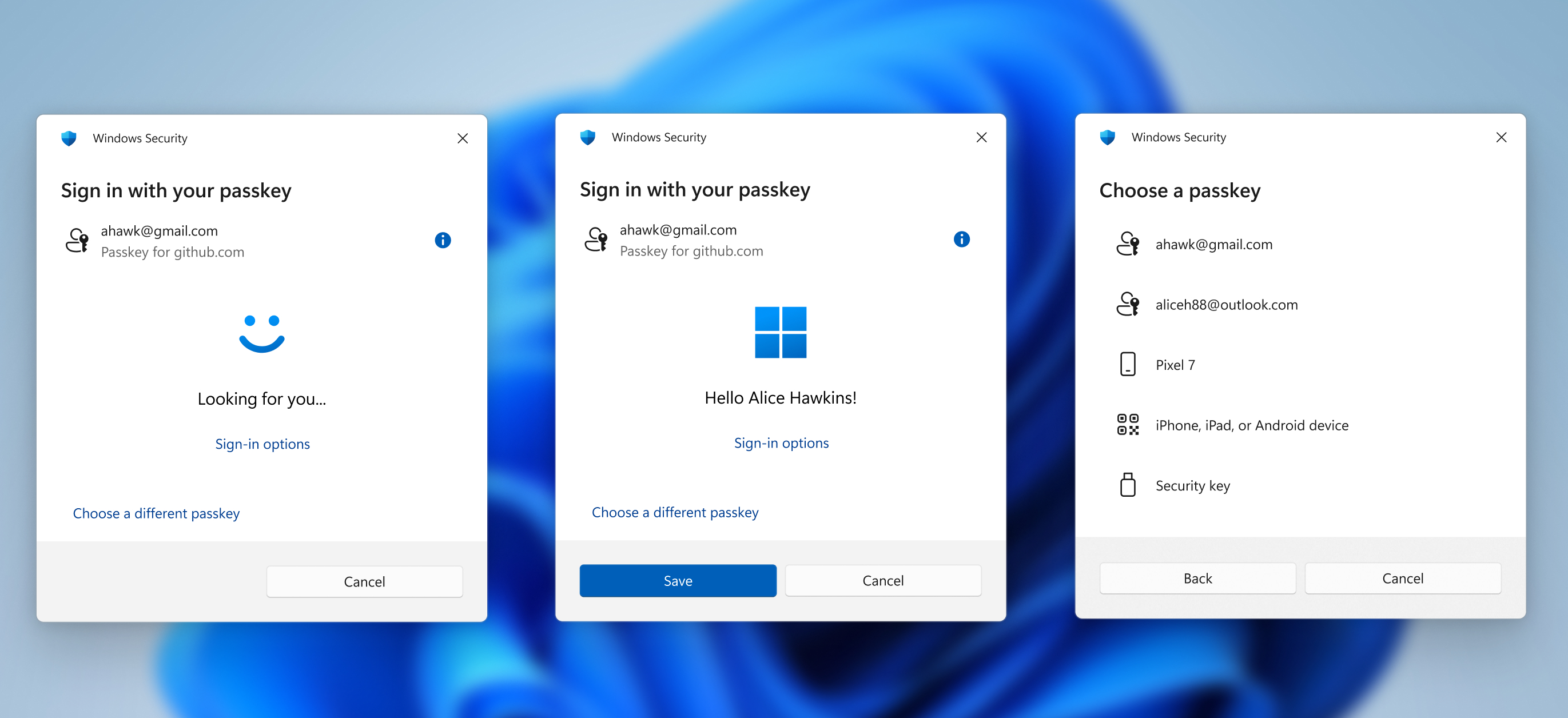Image resolution: width=1568 pixels, height=718 pixels.
Task: Click Passkey for github.com in middle dialog
Action: tap(691, 251)
